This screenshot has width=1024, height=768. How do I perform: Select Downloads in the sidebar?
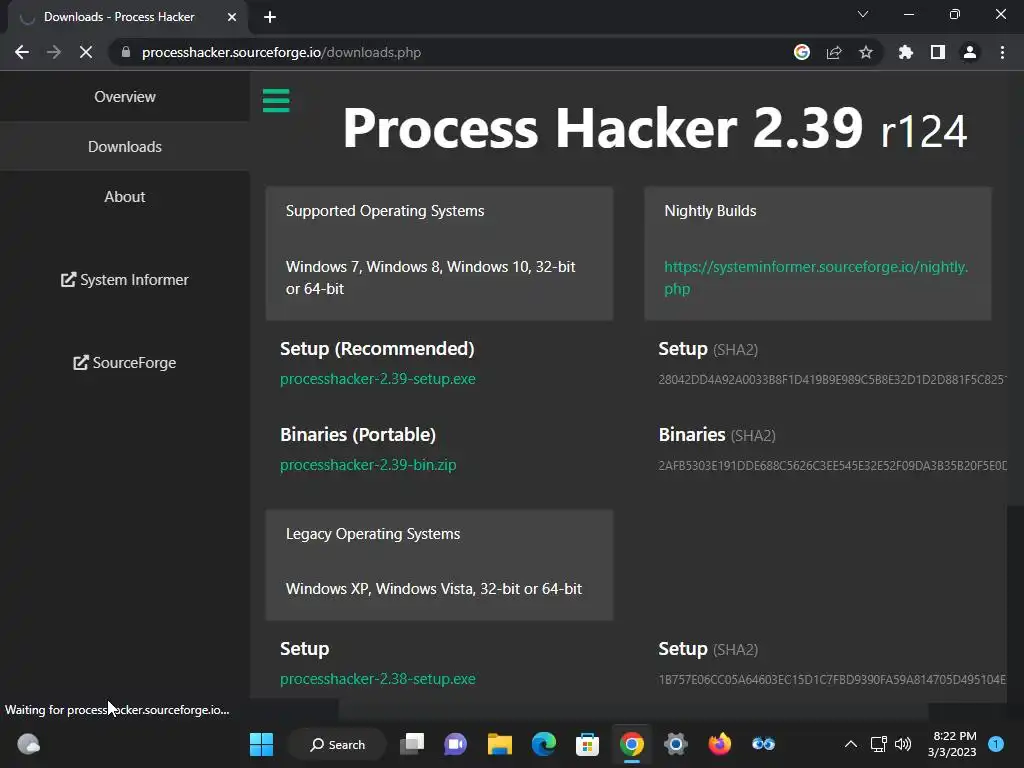point(125,146)
